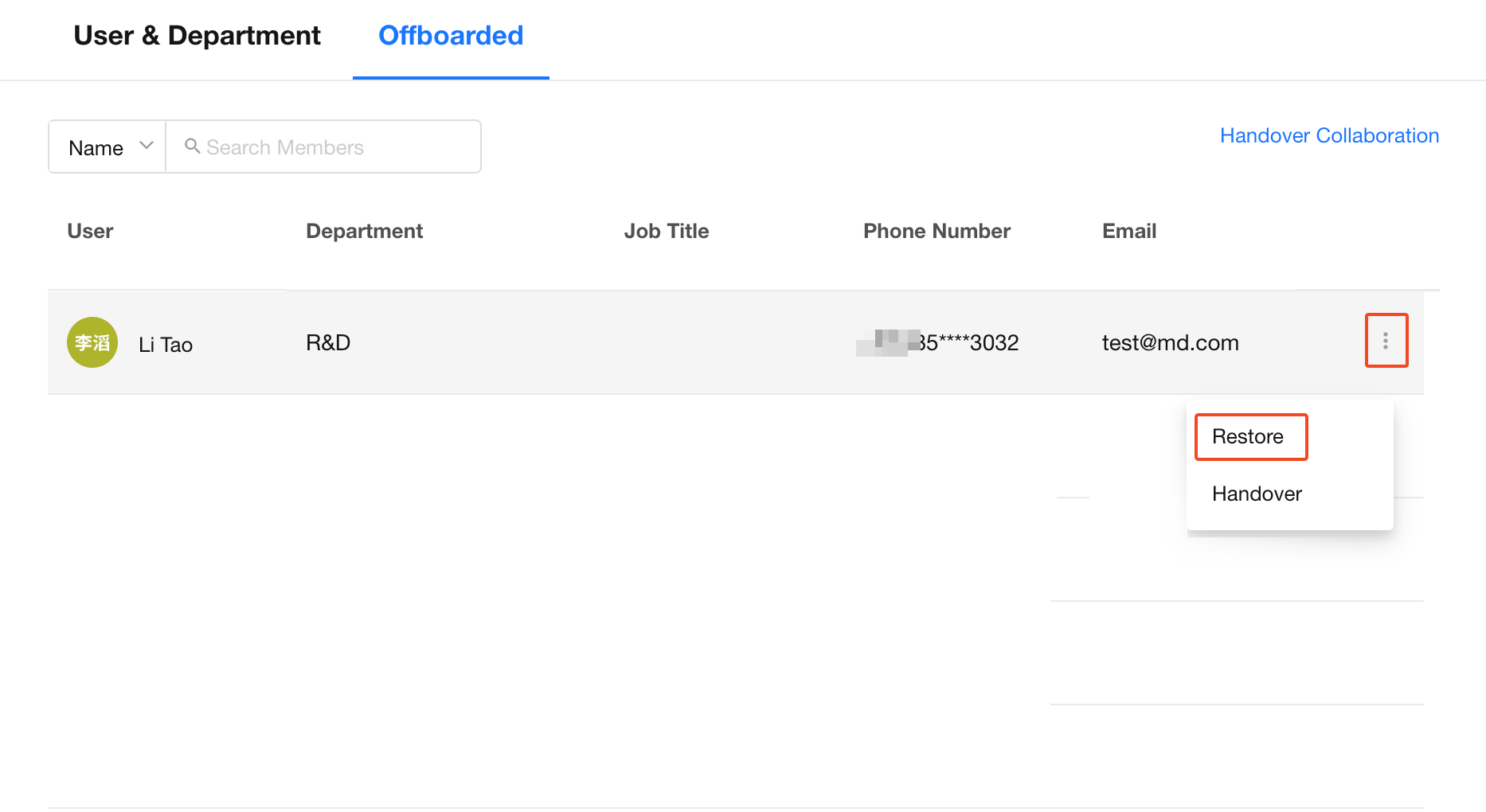Open the three-dot menu for Li Tao
Viewport: 1486px width, 812px height.
(x=1386, y=341)
